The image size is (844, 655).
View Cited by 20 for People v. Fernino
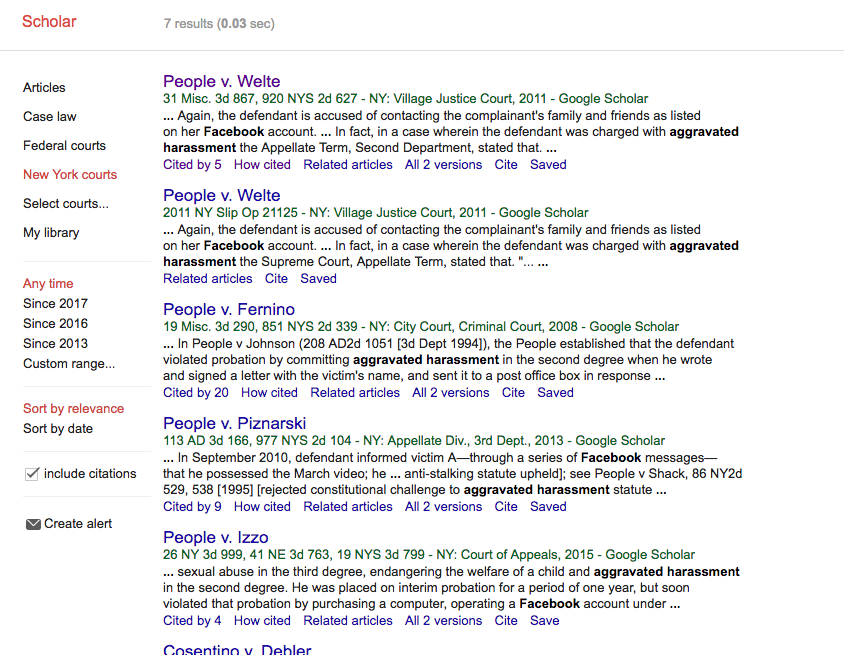[x=196, y=392]
